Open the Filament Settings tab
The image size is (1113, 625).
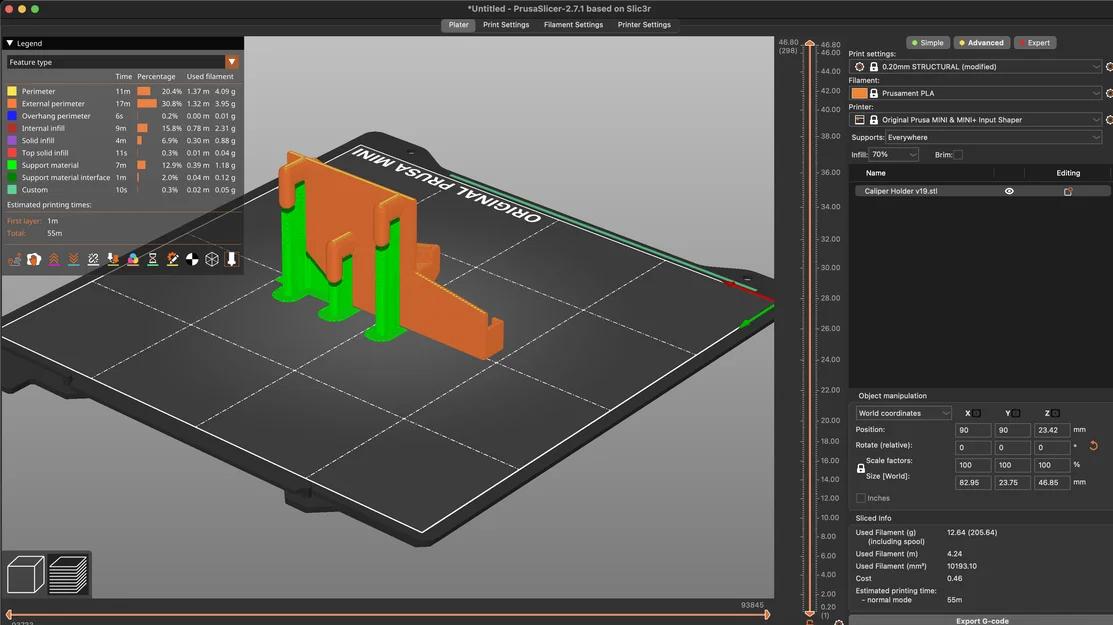pos(574,25)
